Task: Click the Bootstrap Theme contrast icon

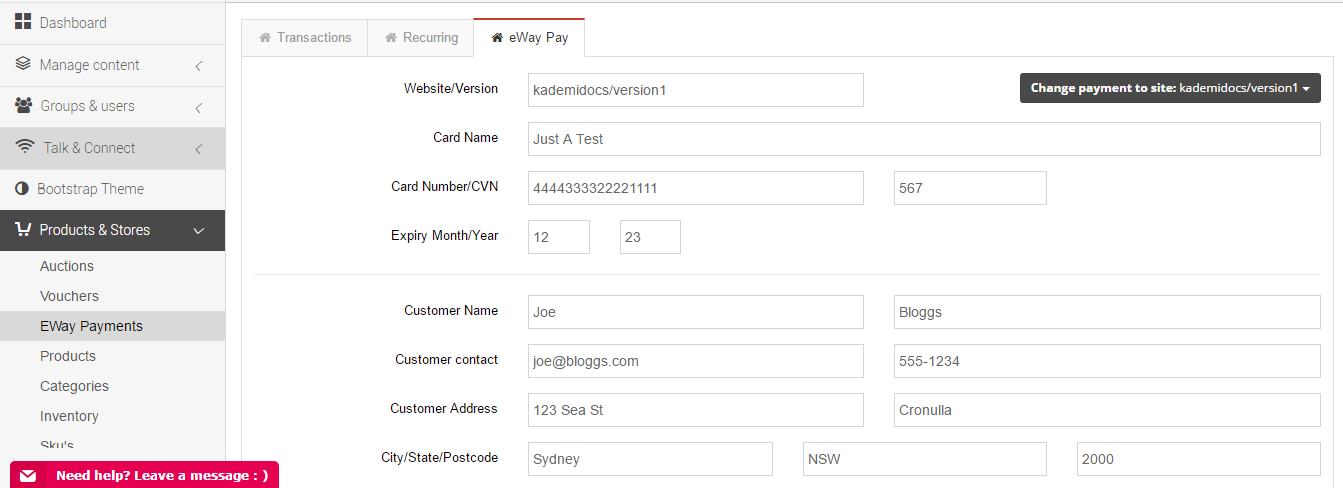Action: pyautogui.click(x=22, y=188)
